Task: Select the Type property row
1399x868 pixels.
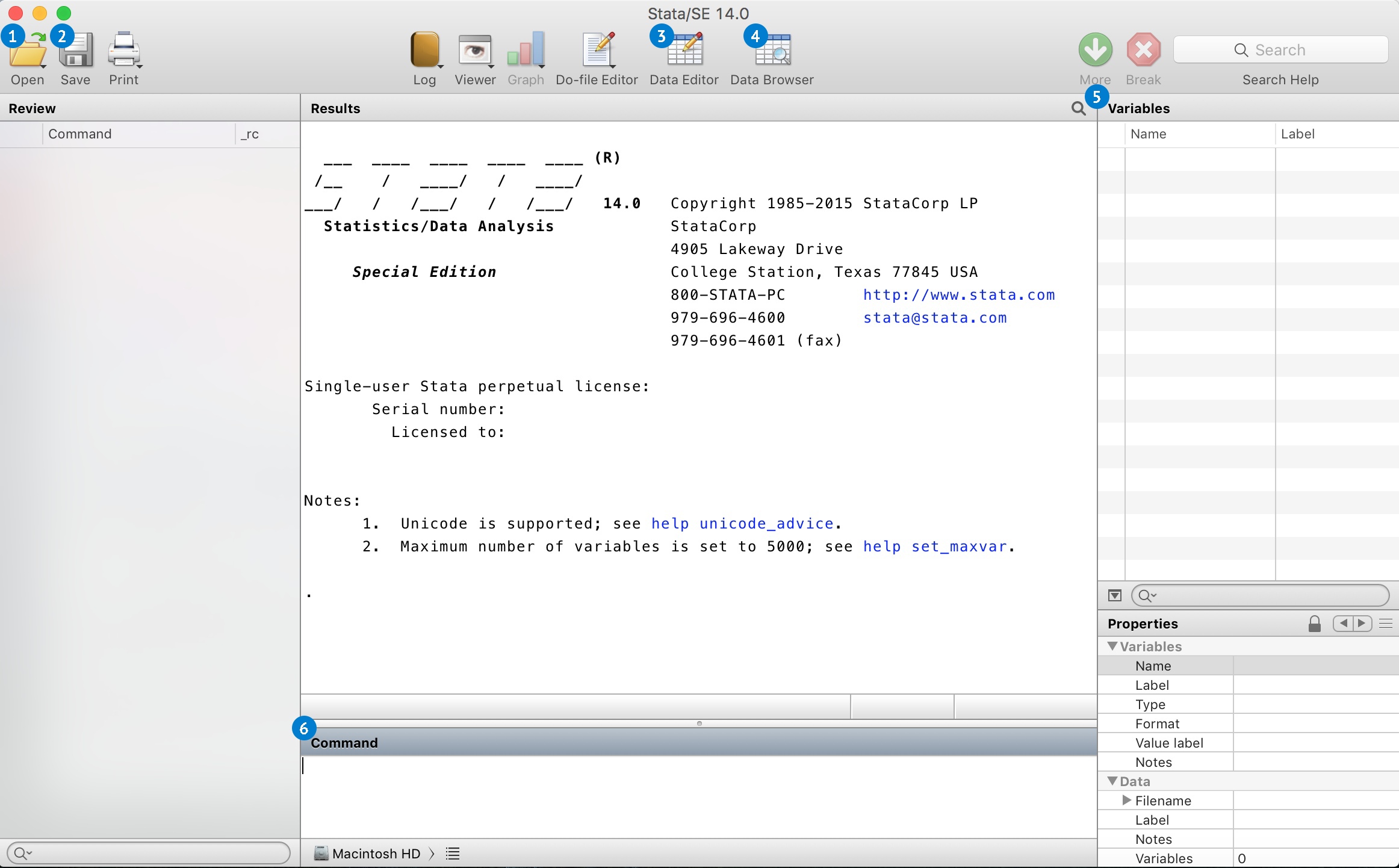Action: pyautogui.click(x=1249, y=704)
